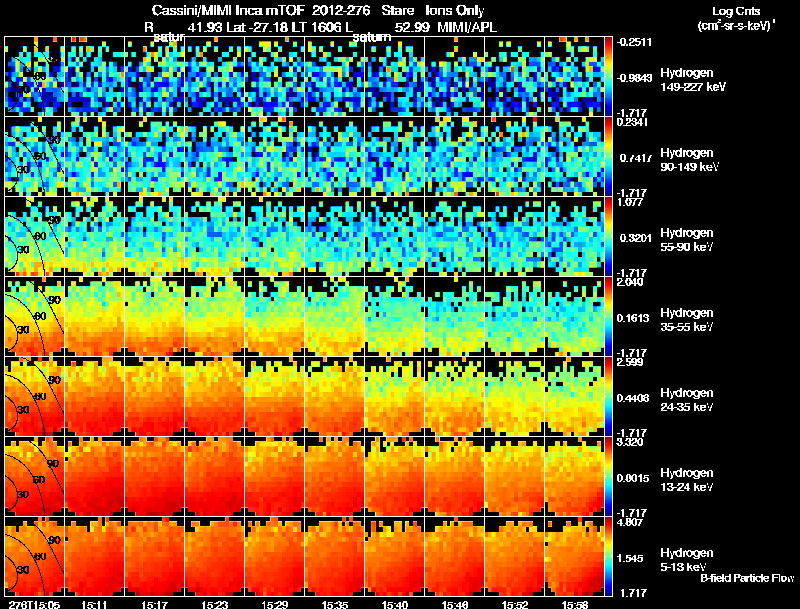Click the B-field Particle Flow text
This screenshot has height=609, width=800.
[747, 578]
